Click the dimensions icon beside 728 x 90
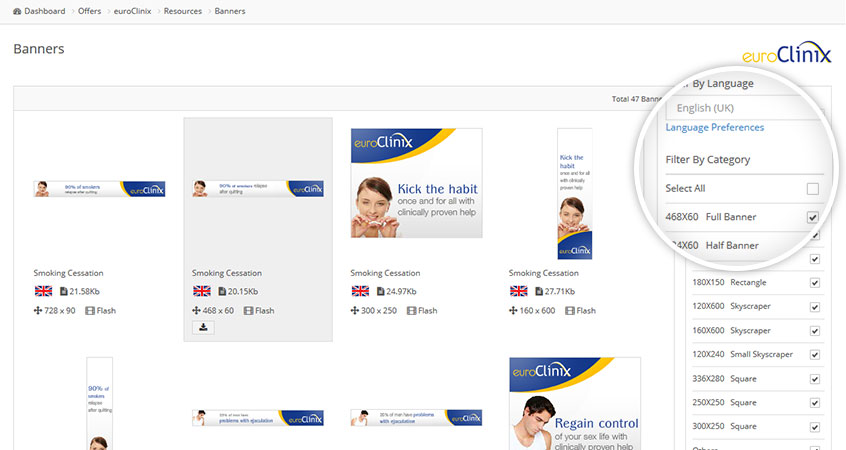This screenshot has width=846, height=450. 38,311
